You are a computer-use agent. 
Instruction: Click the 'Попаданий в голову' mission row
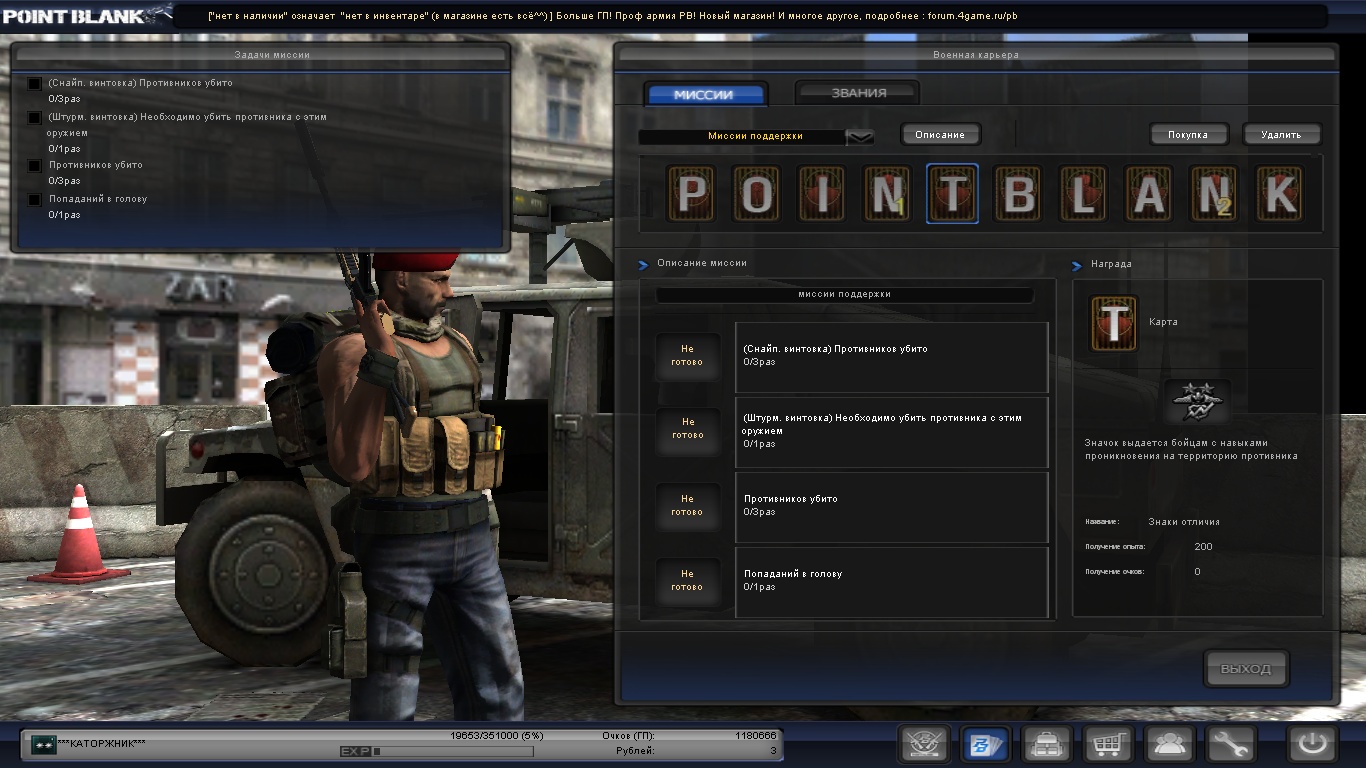(892, 582)
